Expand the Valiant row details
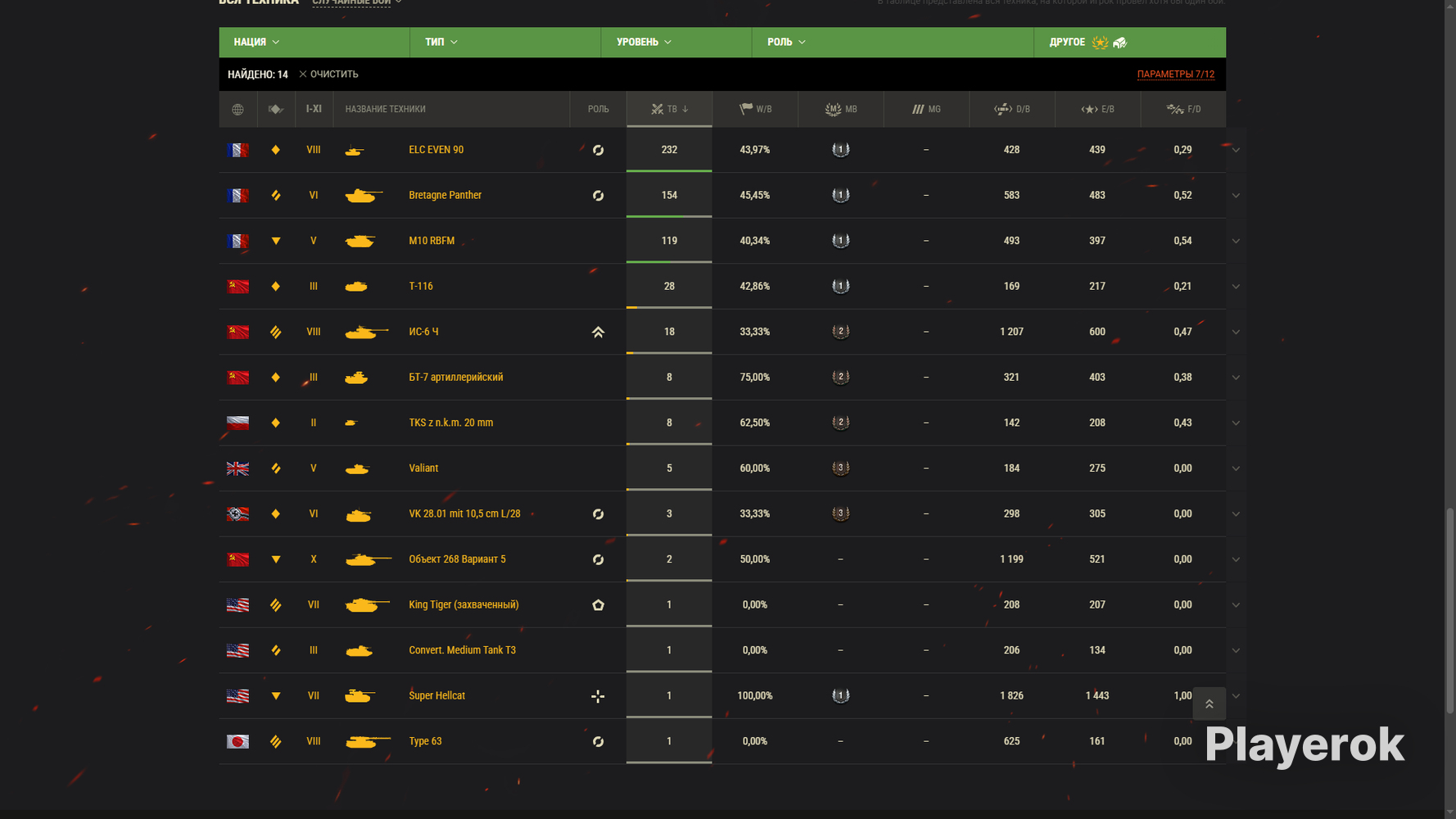The image size is (1456, 819). (1236, 468)
